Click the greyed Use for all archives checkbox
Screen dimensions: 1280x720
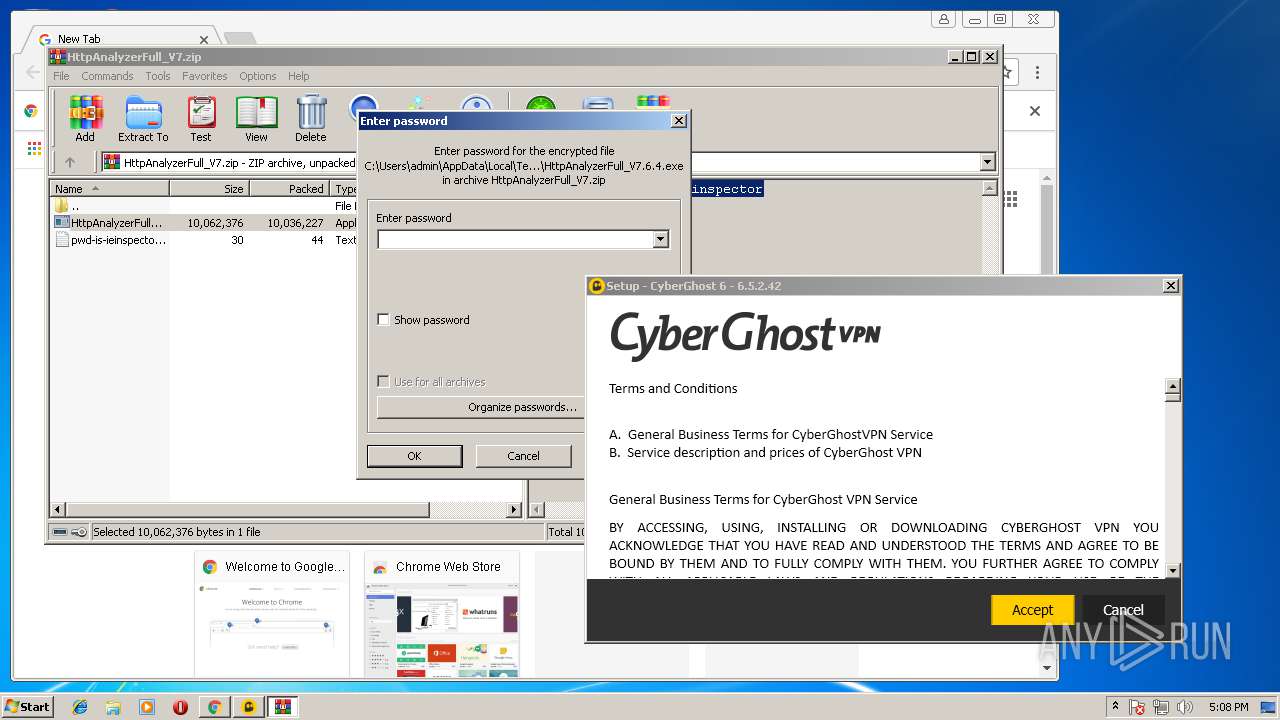pyautogui.click(x=383, y=382)
